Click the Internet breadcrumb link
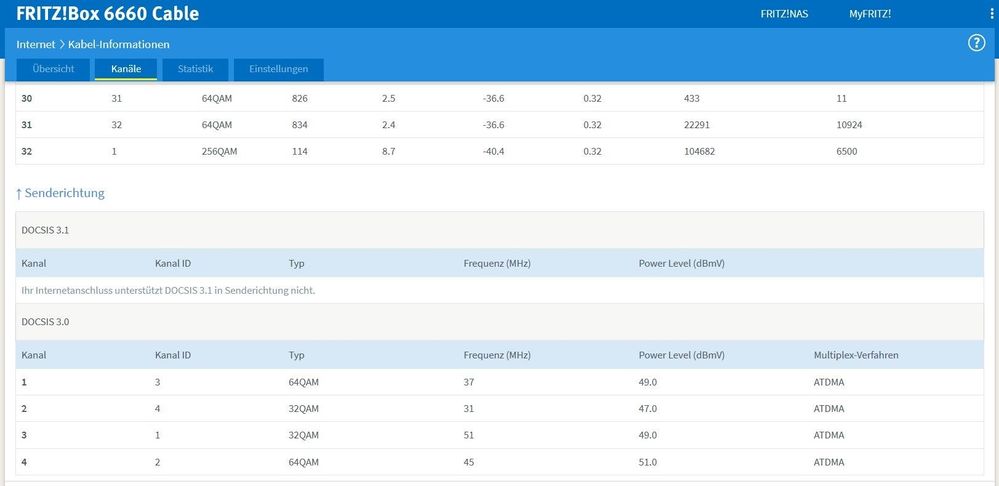 (35, 44)
